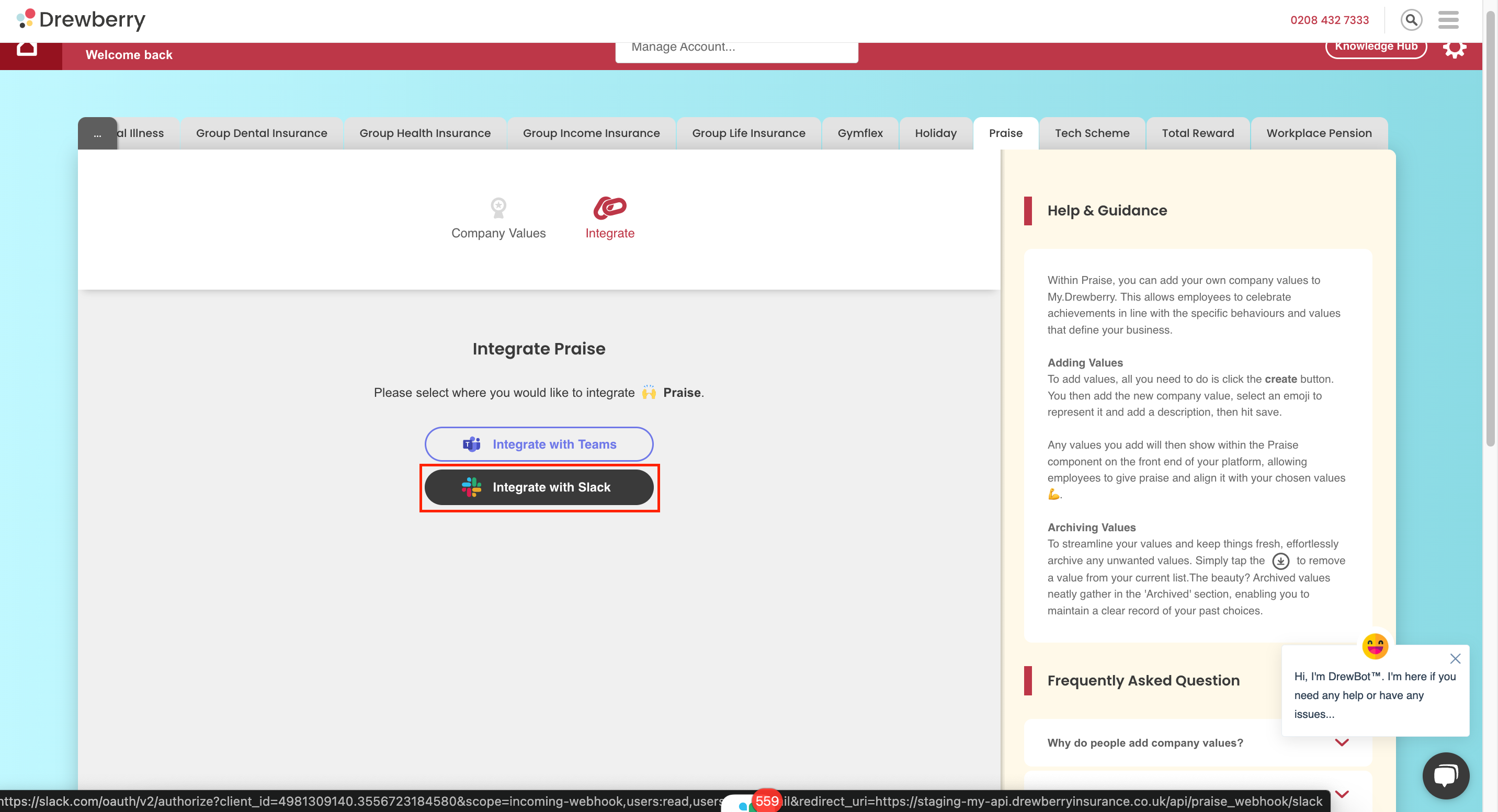Screen dimensions: 1498x812
Task: Click Integrate with Slack button
Action: click(x=539, y=487)
